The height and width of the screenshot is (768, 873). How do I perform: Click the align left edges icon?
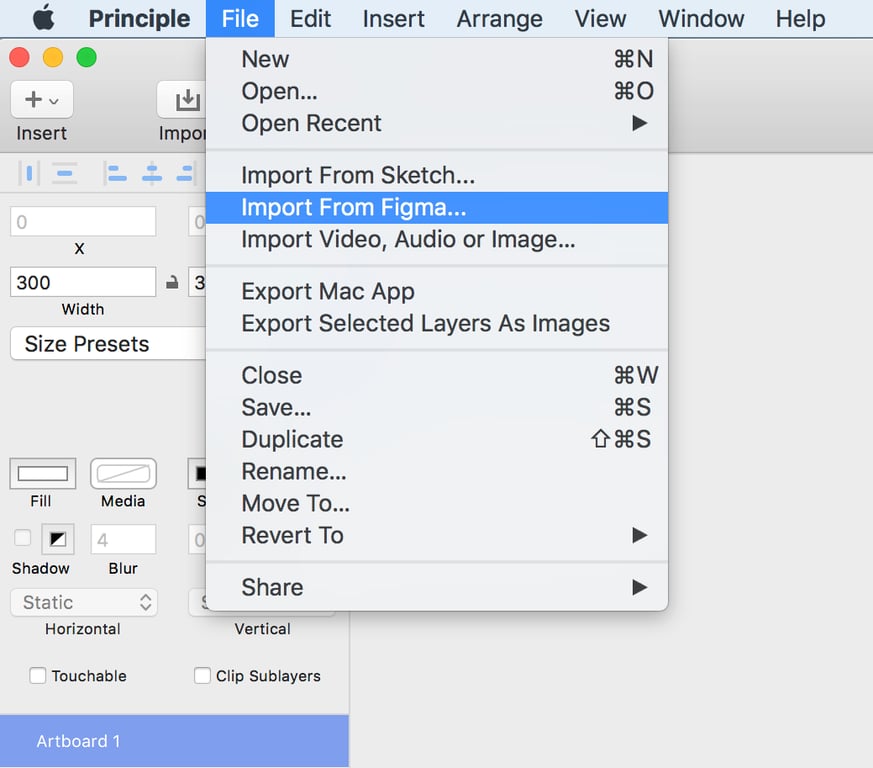(x=117, y=174)
